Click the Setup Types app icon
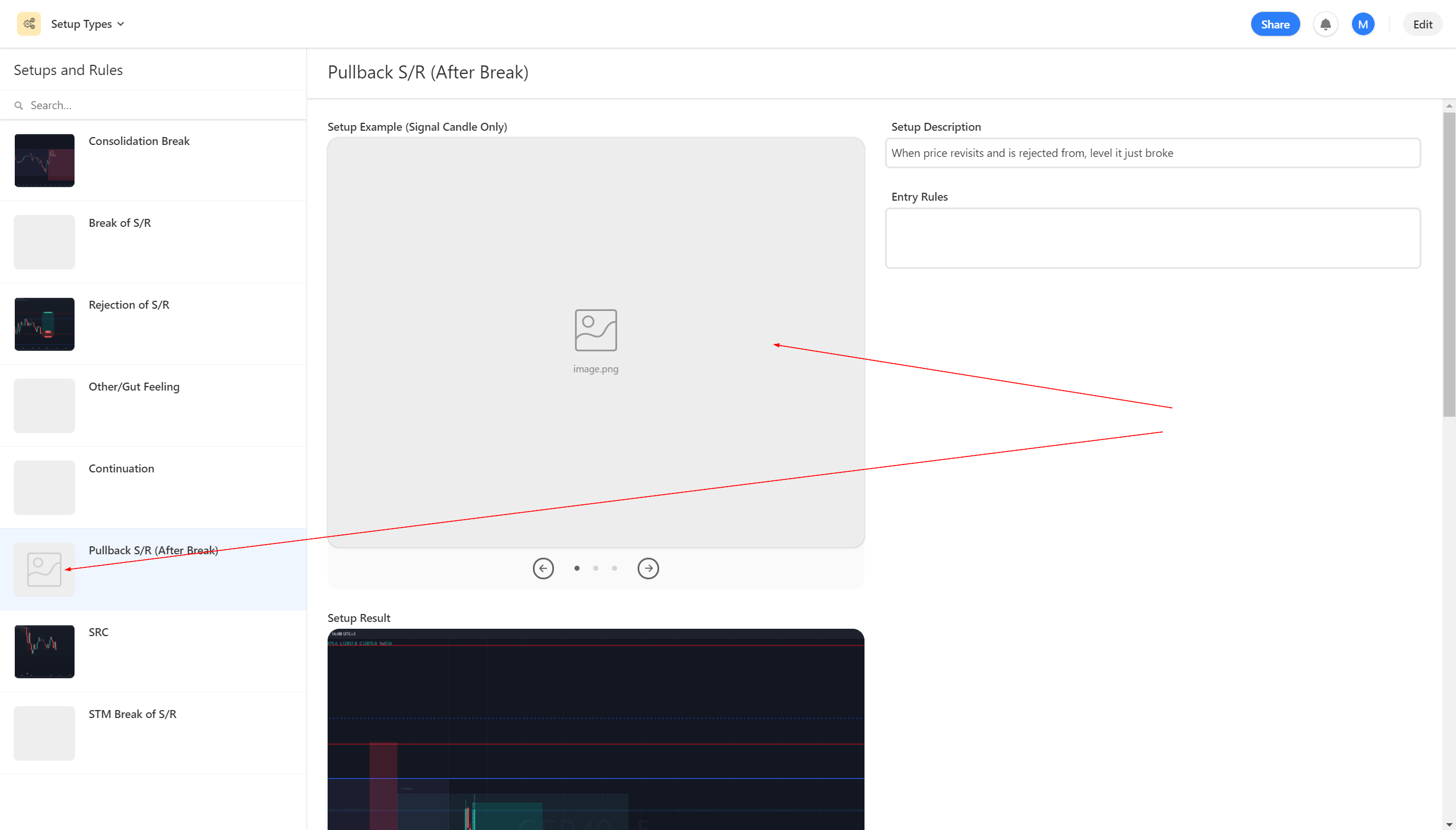This screenshot has height=830, width=1456. pos(28,24)
